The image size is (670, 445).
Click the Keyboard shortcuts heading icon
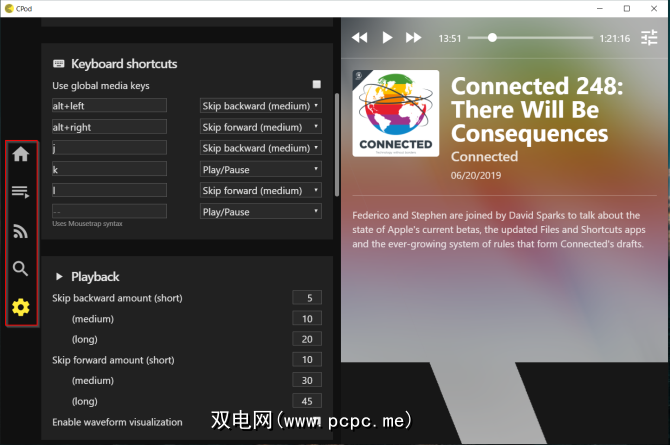(59, 64)
